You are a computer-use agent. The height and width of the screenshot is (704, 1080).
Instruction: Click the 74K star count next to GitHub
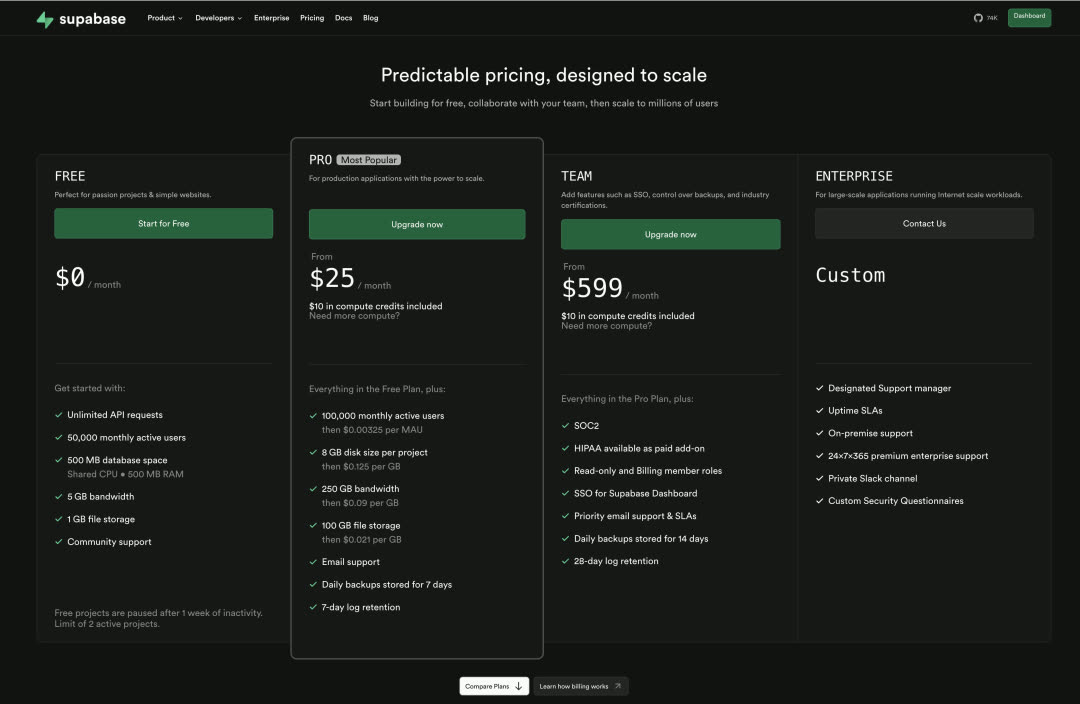pyautogui.click(x=991, y=17)
